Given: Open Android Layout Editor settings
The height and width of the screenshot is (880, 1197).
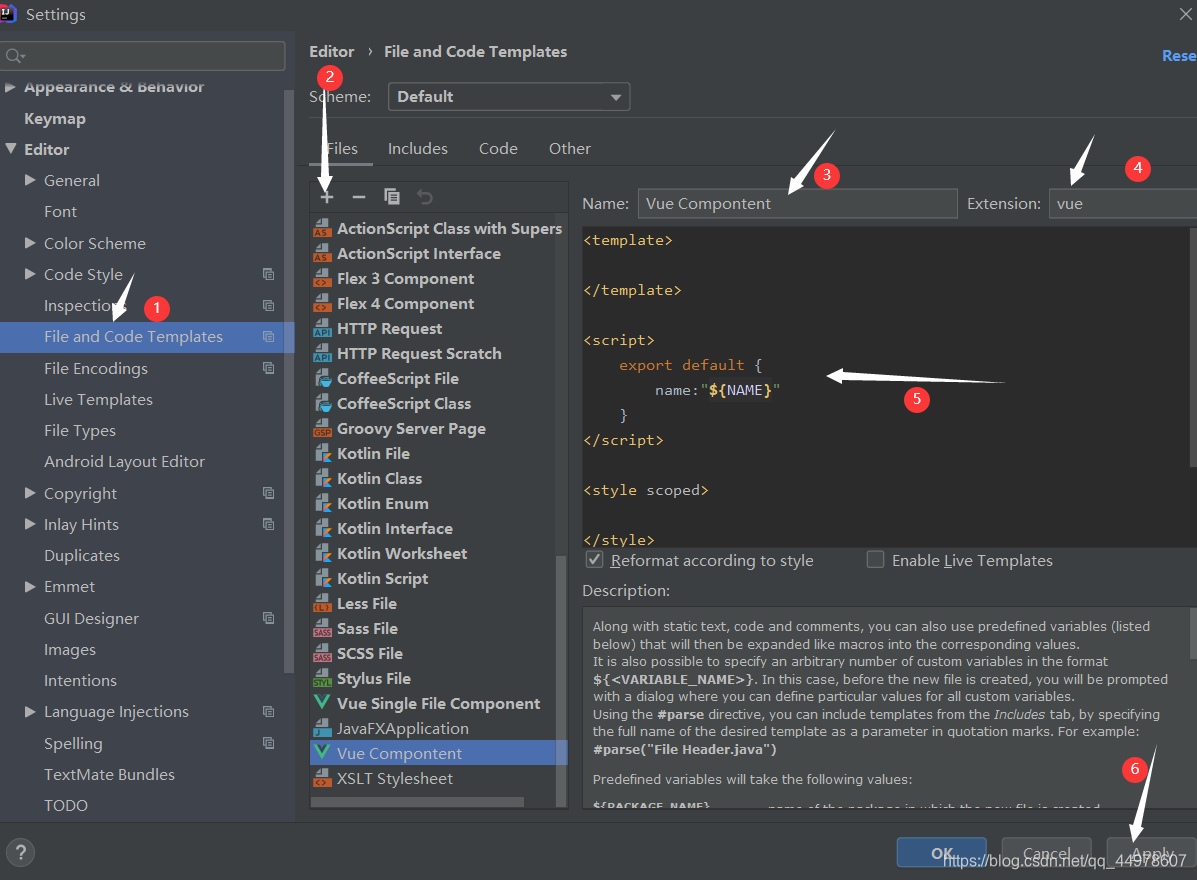Looking at the screenshot, I should pyautogui.click(x=124, y=462).
